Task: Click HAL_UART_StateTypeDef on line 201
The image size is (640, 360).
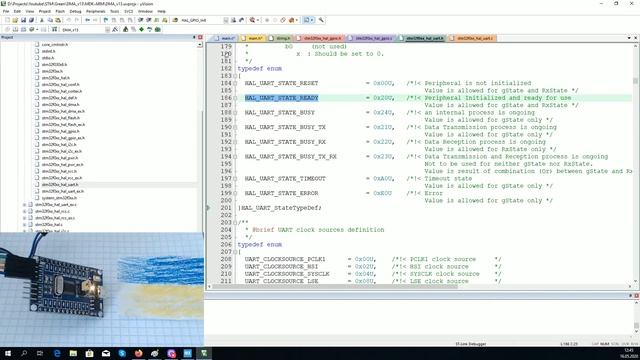Action: (x=280, y=208)
